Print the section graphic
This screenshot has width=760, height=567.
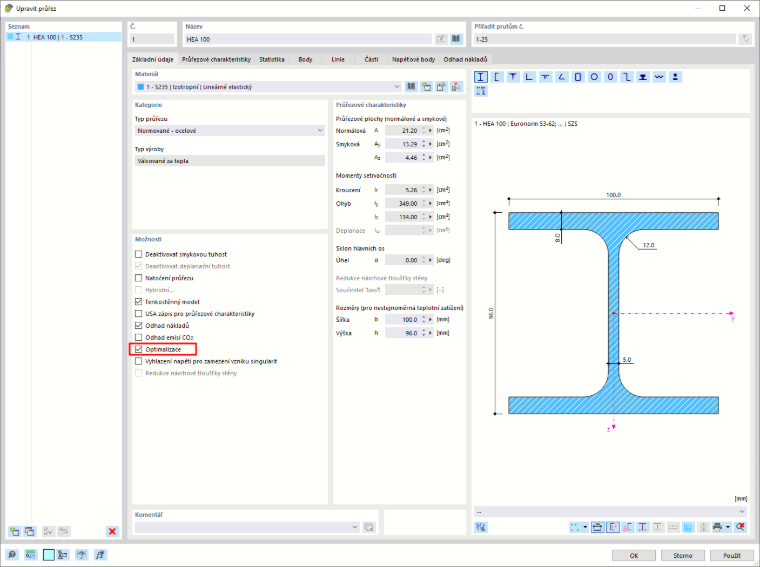718,527
